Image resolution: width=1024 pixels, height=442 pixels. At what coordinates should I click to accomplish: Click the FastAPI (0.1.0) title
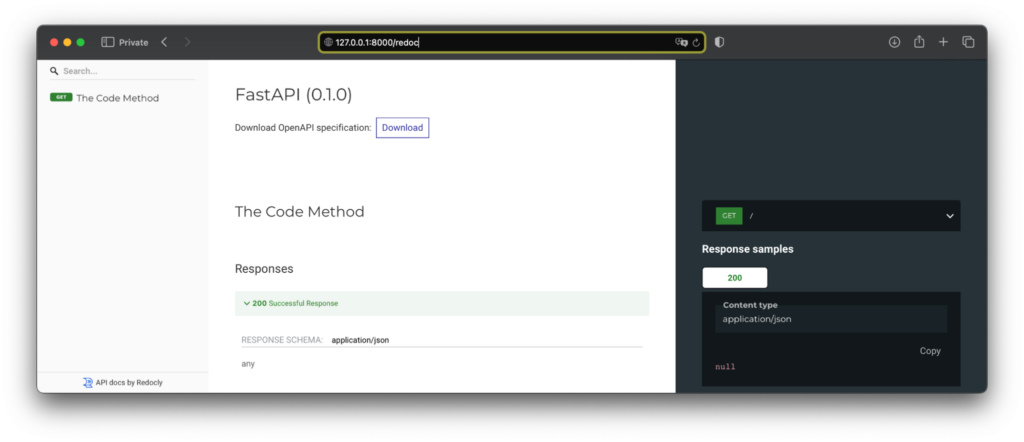click(x=293, y=95)
